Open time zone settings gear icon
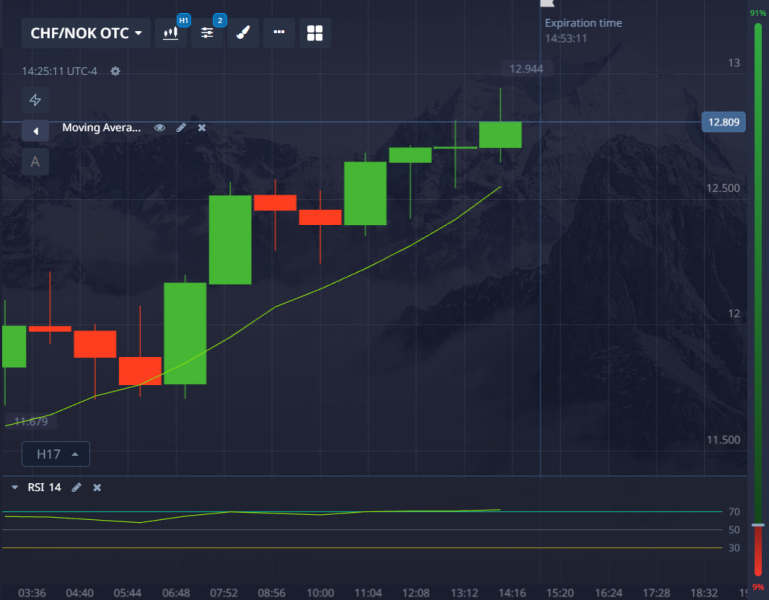The width and height of the screenshot is (769, 600). pyautogui.click(x=115, y=71)
